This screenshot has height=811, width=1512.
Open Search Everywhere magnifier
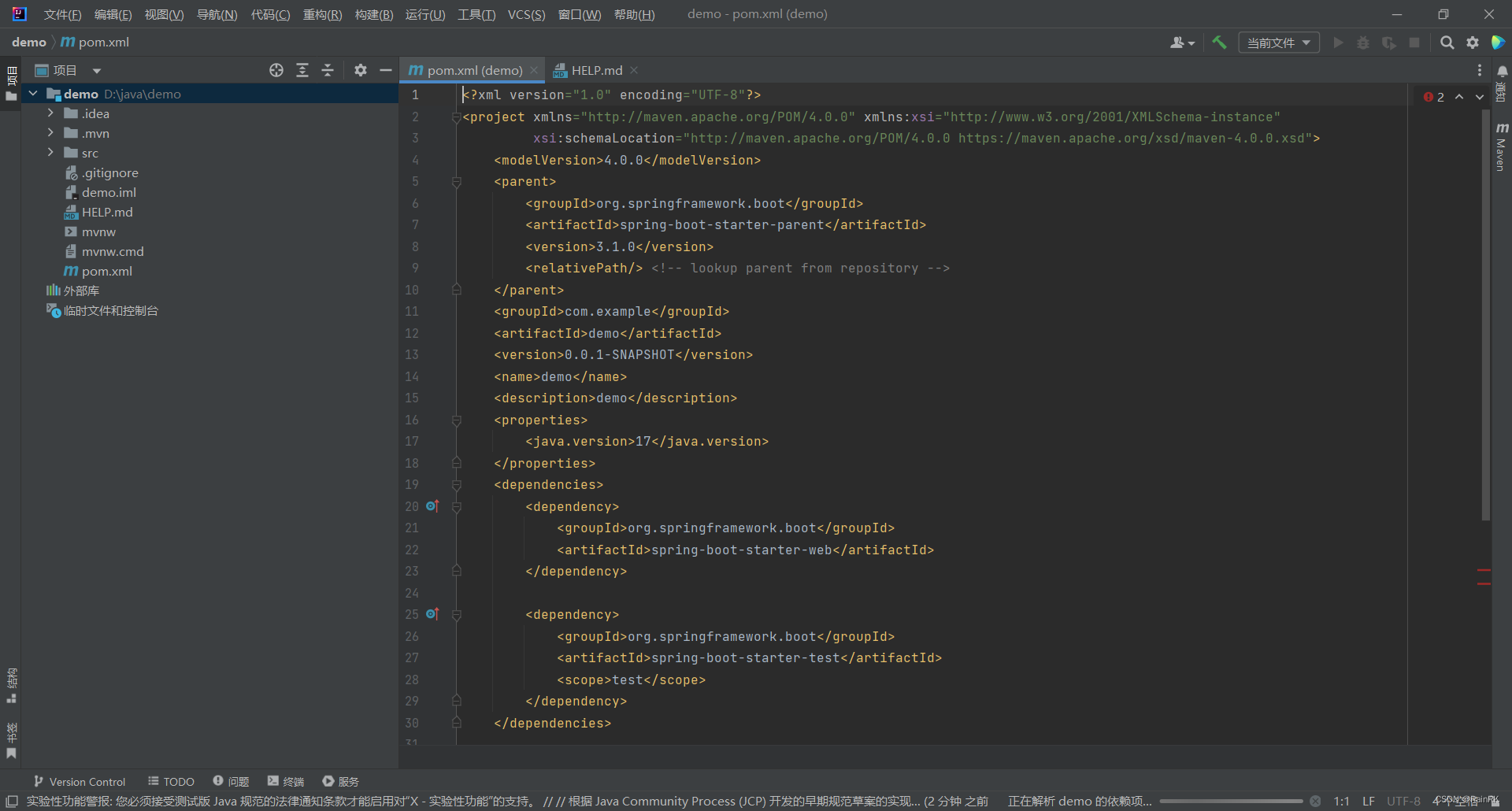[x=1447, y=43]
